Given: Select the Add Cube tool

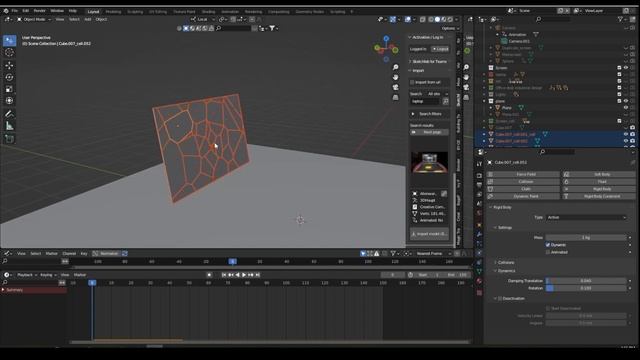Looking at the screenshot, I should (x=9, y=139).
